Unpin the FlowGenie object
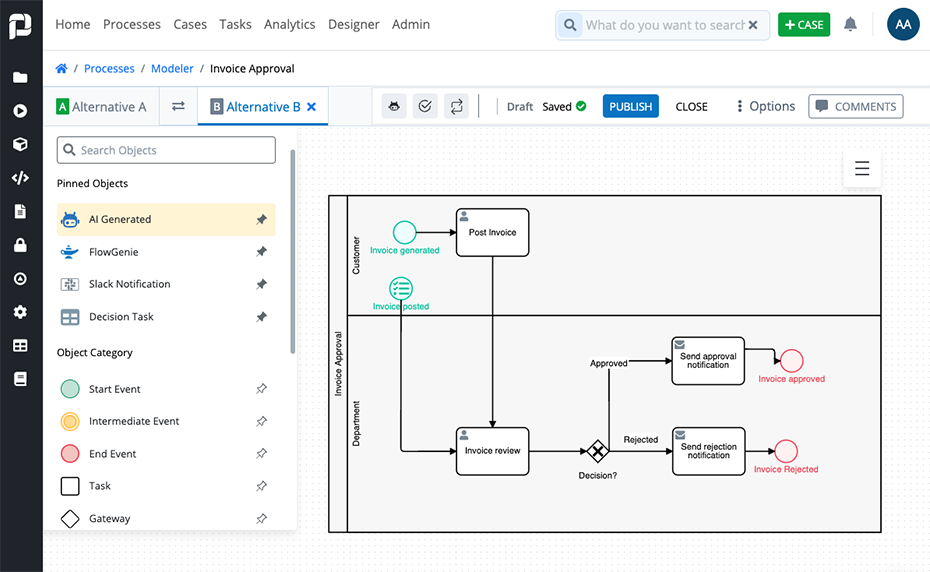 (x=261, y=252)
